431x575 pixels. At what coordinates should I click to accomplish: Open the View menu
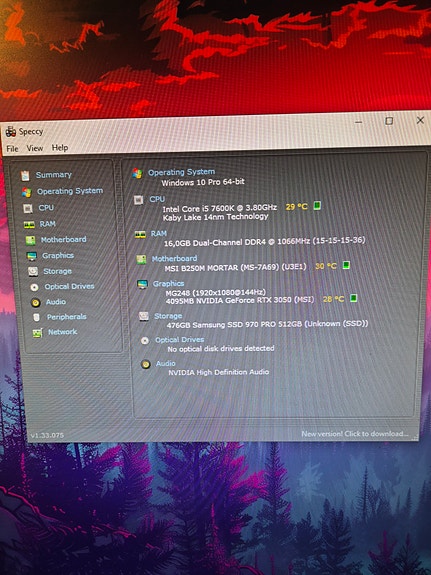pyautogui.click(x=34, y=148)
